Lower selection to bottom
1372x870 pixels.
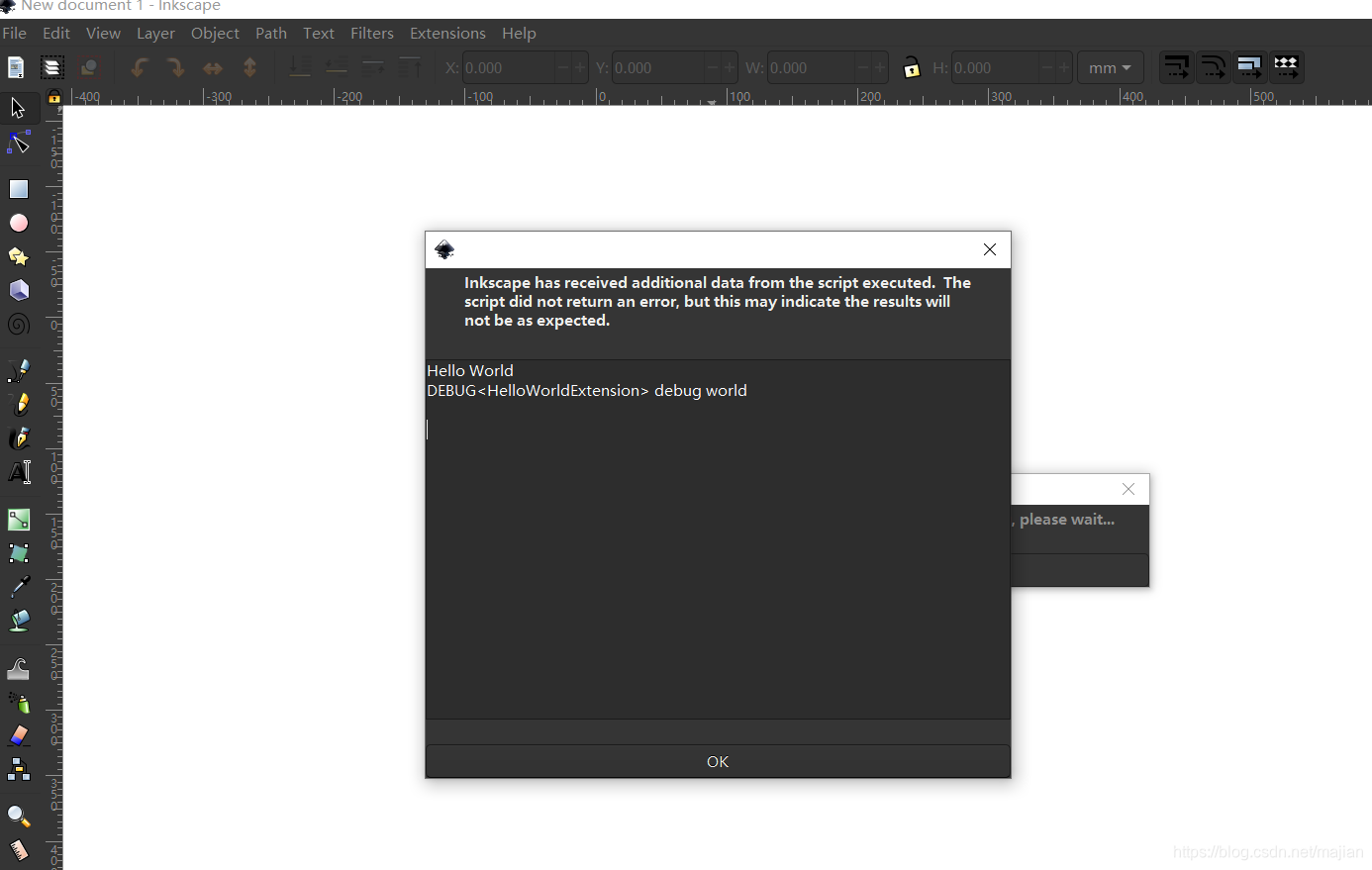coord(299,67)
